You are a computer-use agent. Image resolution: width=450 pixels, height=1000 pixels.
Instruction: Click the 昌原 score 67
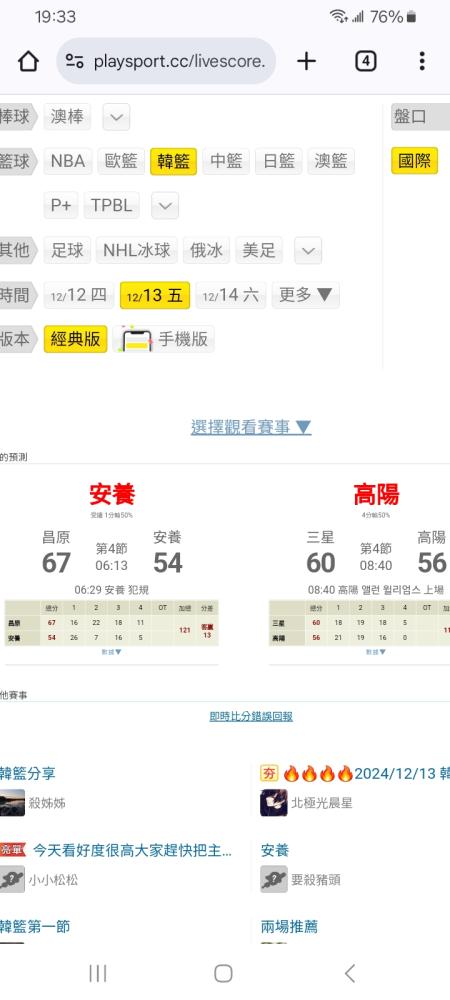tap(56, 563)
